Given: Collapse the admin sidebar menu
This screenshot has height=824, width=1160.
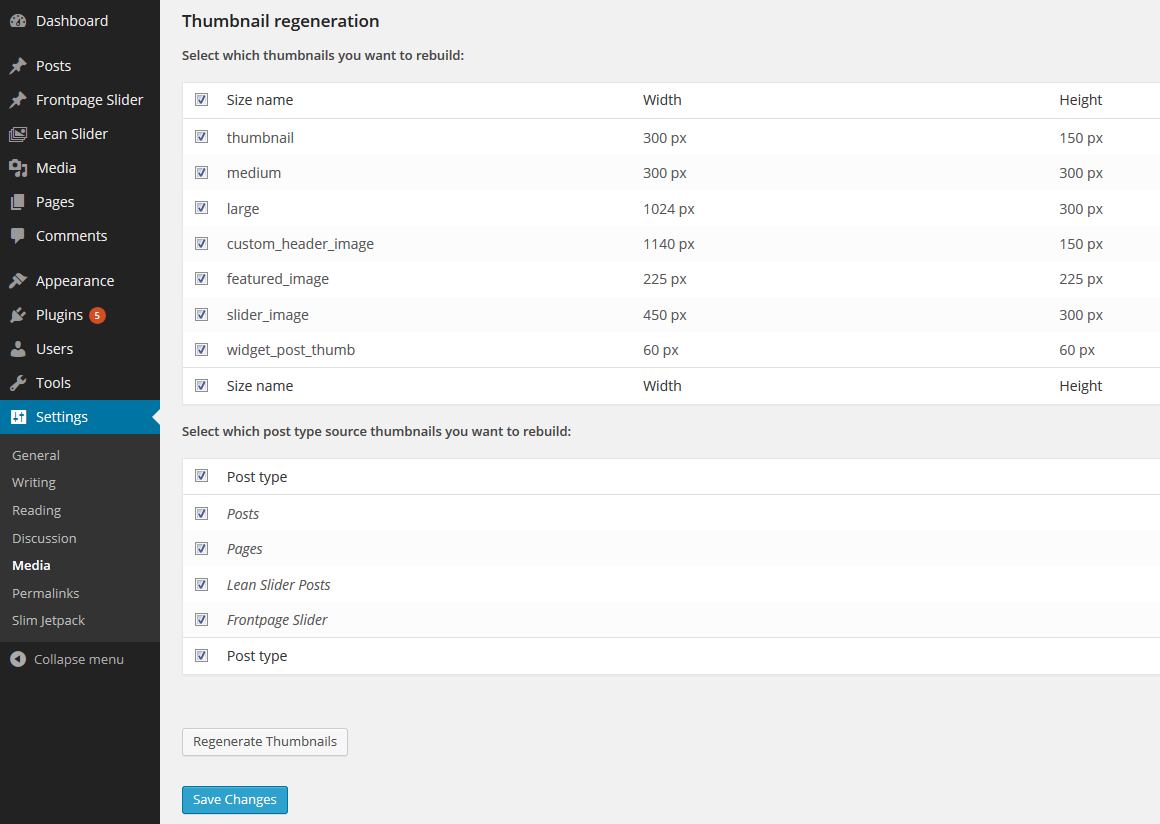Looking at the screenshot, I should pyautogui.click(x=65, y=659).
